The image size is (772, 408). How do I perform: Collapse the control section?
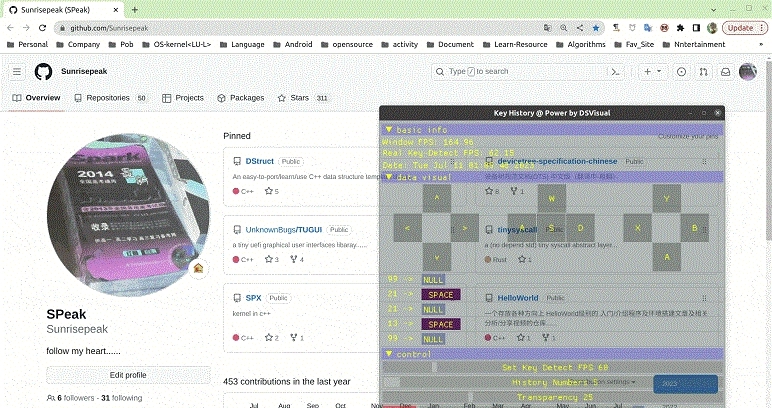(x=388, y=354)
